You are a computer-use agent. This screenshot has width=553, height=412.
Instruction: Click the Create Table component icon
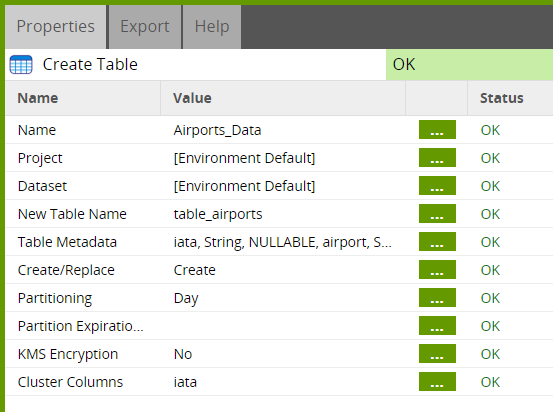[x=21, y=65]
